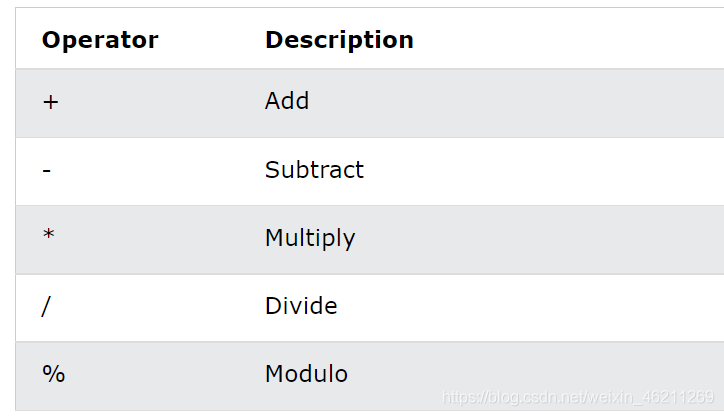The image size is (724, 416).
Task: Select the percent sign operator cell
Action: click(x=53, y=374)
